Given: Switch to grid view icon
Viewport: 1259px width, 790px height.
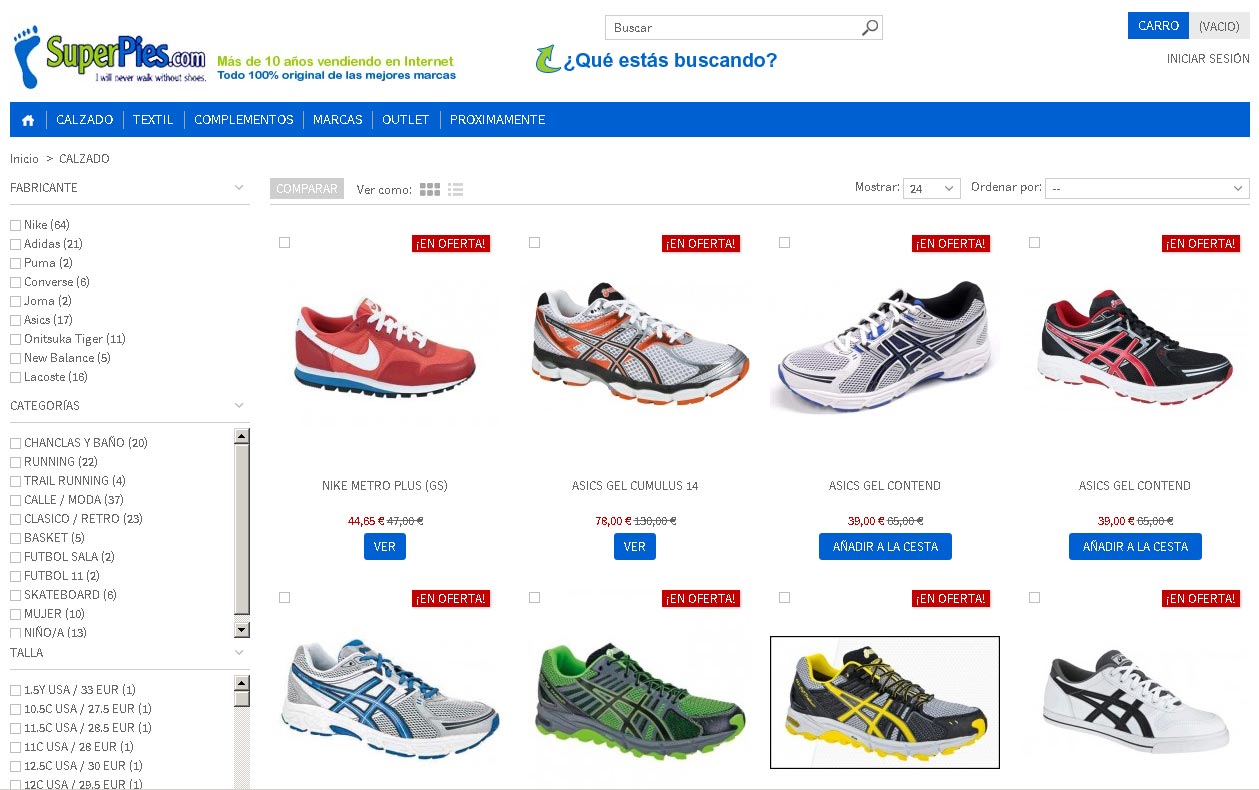Looking at the screenshot, I should point(430,189).
